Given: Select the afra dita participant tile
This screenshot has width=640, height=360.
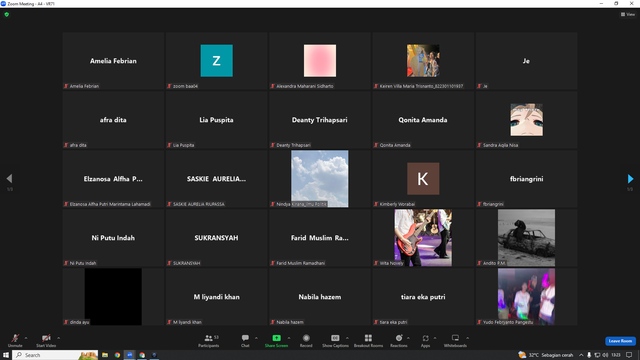Looking at the screenshot, I should tap(113, 120).
